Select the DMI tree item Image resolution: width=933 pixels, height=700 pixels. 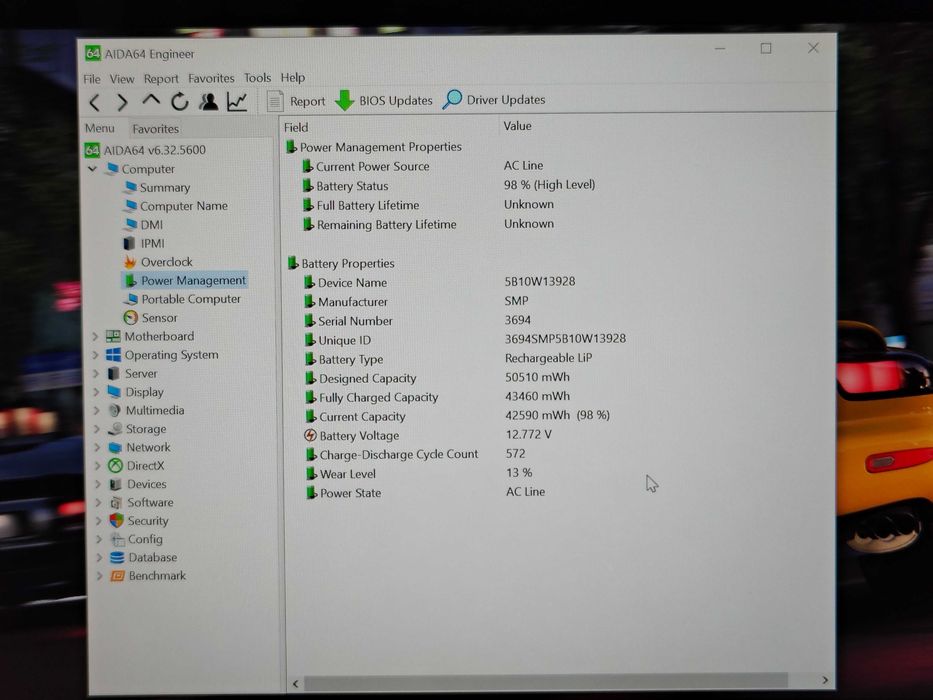click(152, 224)
